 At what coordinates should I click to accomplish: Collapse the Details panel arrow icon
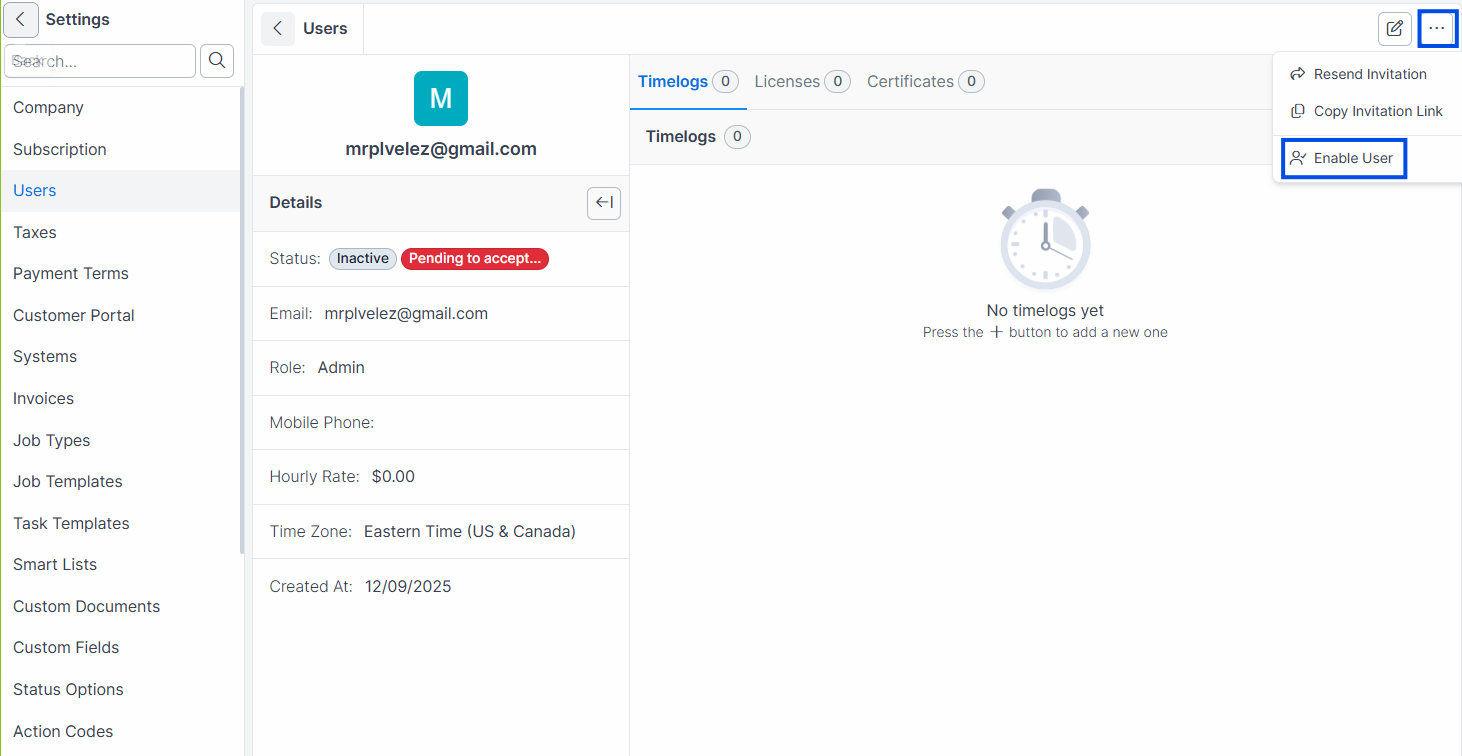click(x=604, y=203)
